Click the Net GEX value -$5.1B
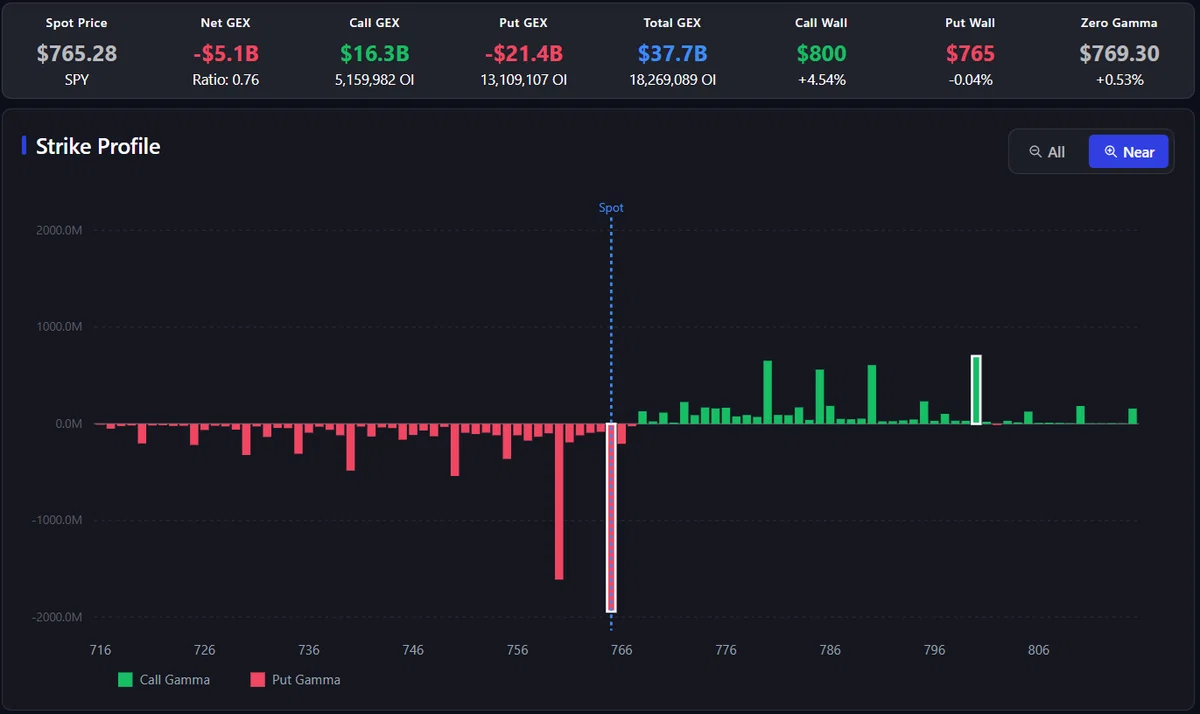1200x714 pixels. click(x=226, y=53)
